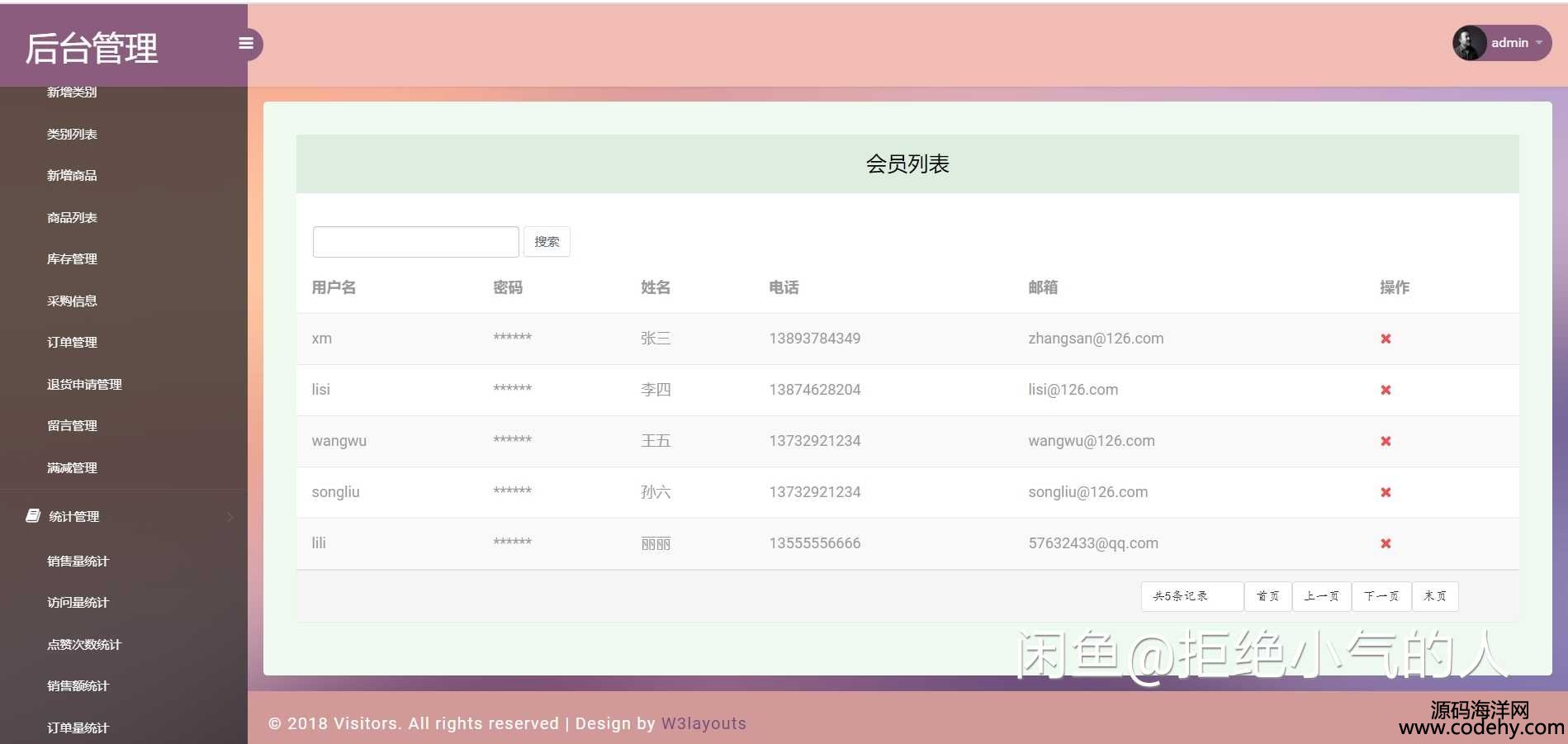This screenshot has height=744, width=1568.
Task: Delete the lili member with red X
Action: 1386,543
